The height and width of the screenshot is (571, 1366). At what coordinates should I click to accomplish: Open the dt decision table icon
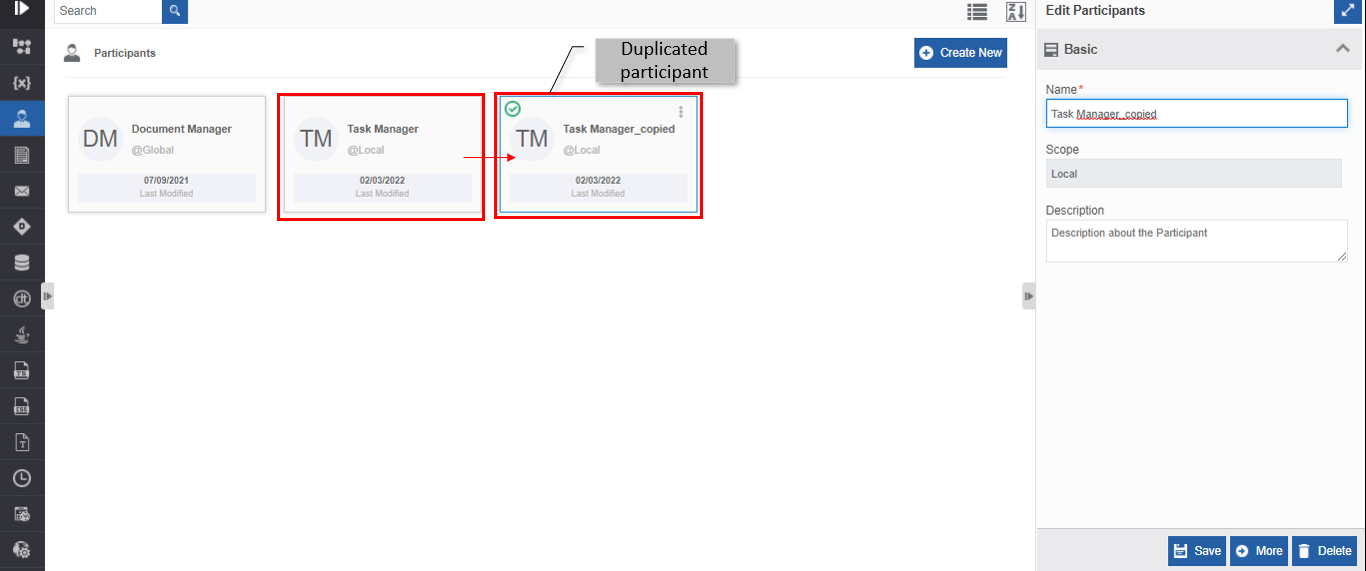pos(22,299)
